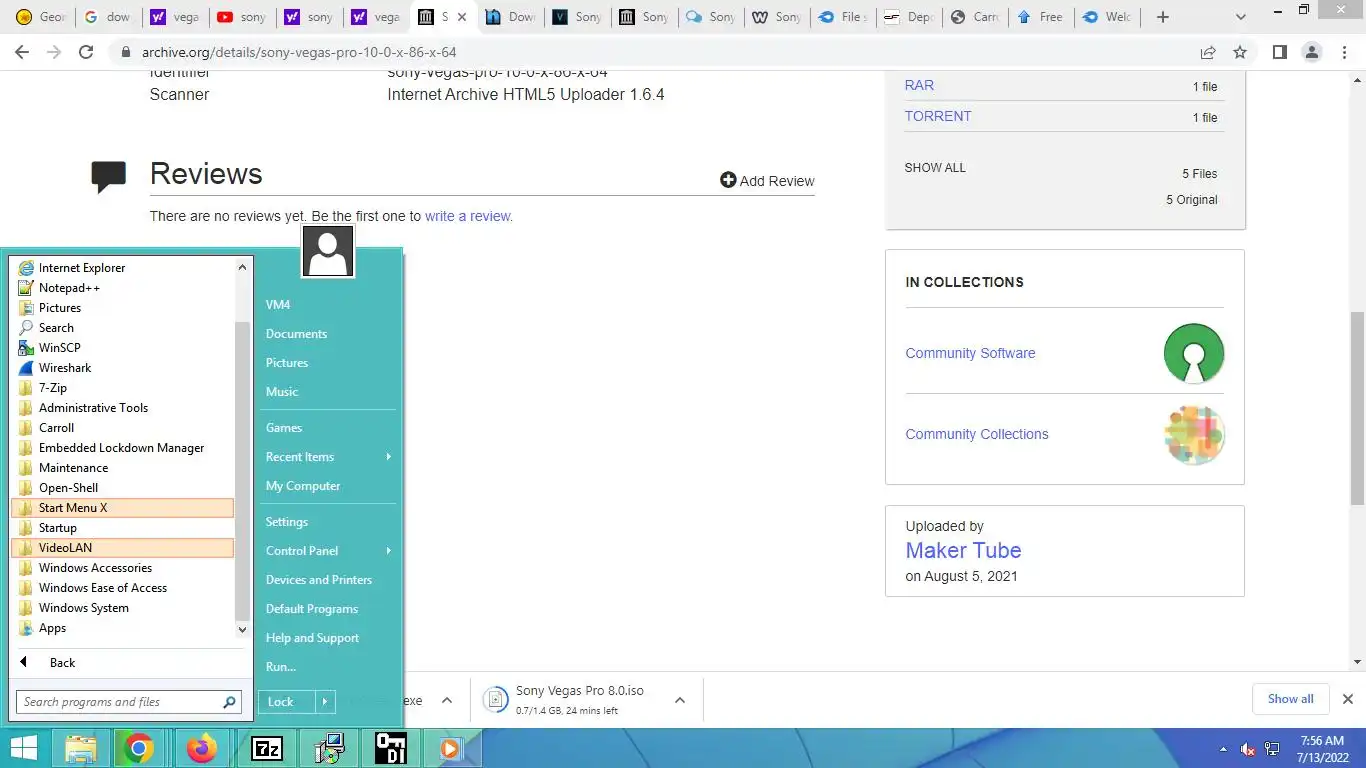The width and height of the screenshot is (1366, 768).
Task: Click the search magnifier in start menu
Action: pos(229,702)
